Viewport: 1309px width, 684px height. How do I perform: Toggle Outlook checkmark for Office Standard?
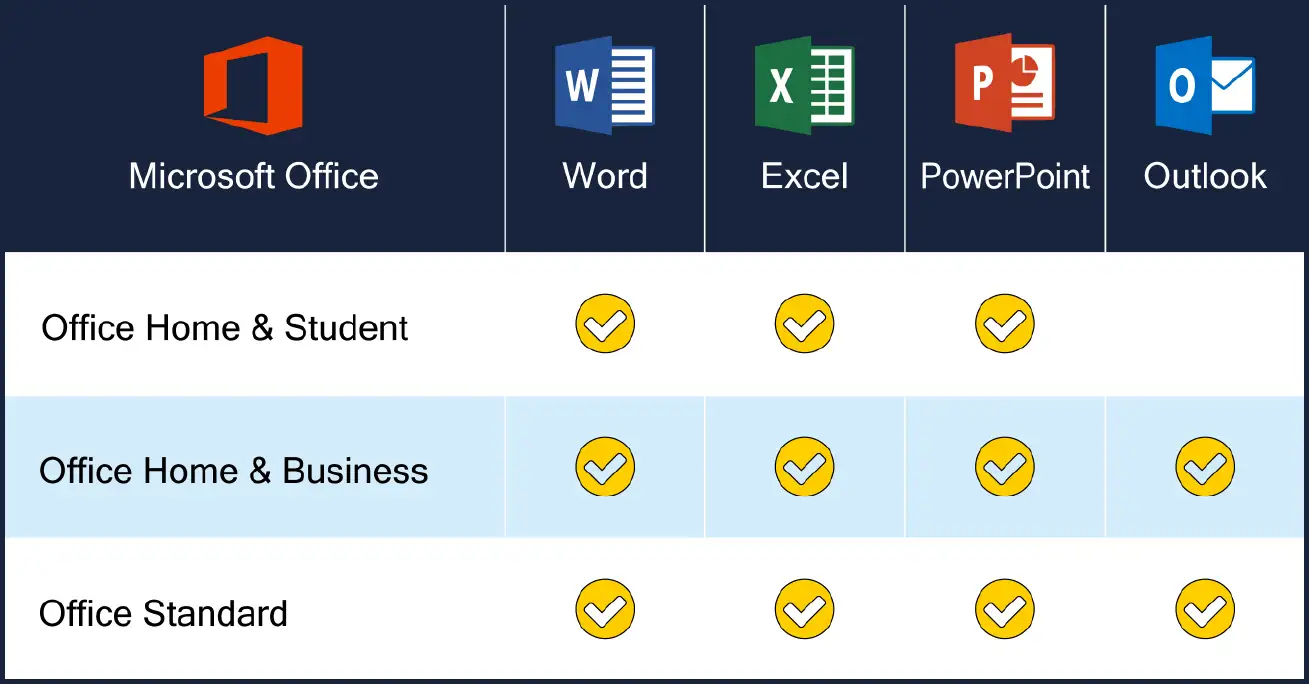click(1205, 609)
